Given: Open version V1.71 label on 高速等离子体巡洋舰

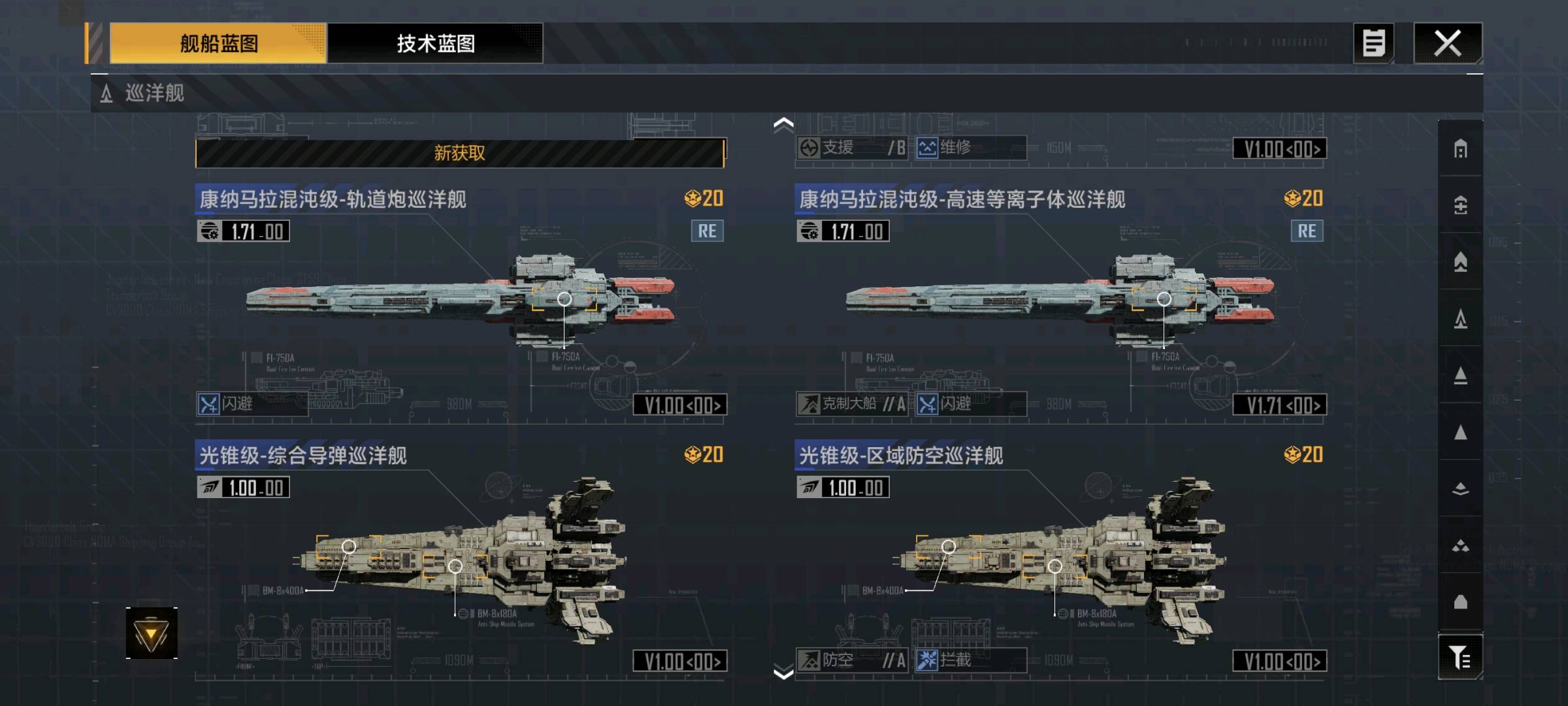Looking at the screenshot, I should coord(1280,405).
